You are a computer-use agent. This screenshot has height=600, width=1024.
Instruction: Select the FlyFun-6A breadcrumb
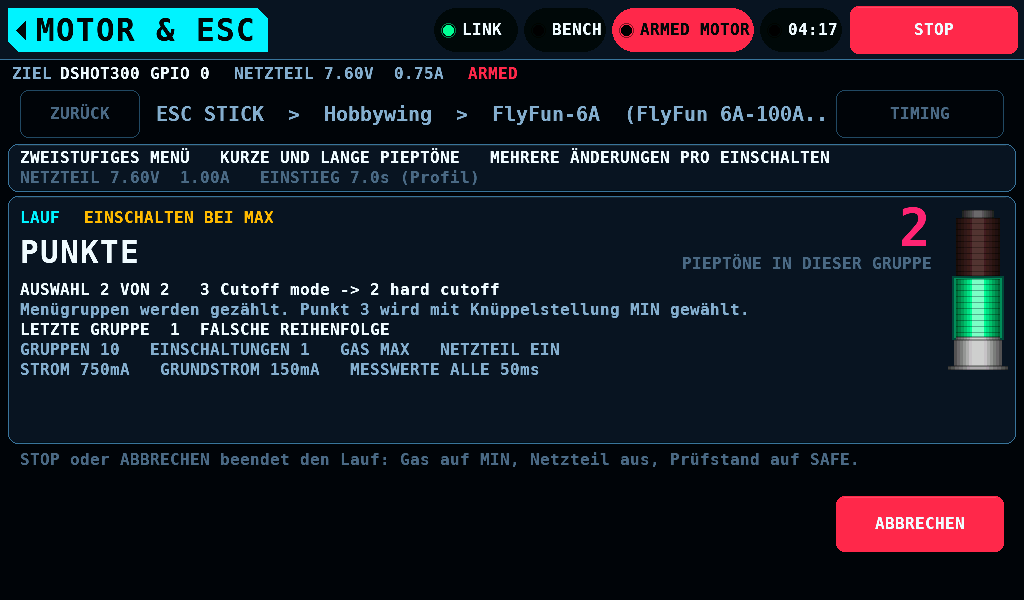(x=546, y=114)
